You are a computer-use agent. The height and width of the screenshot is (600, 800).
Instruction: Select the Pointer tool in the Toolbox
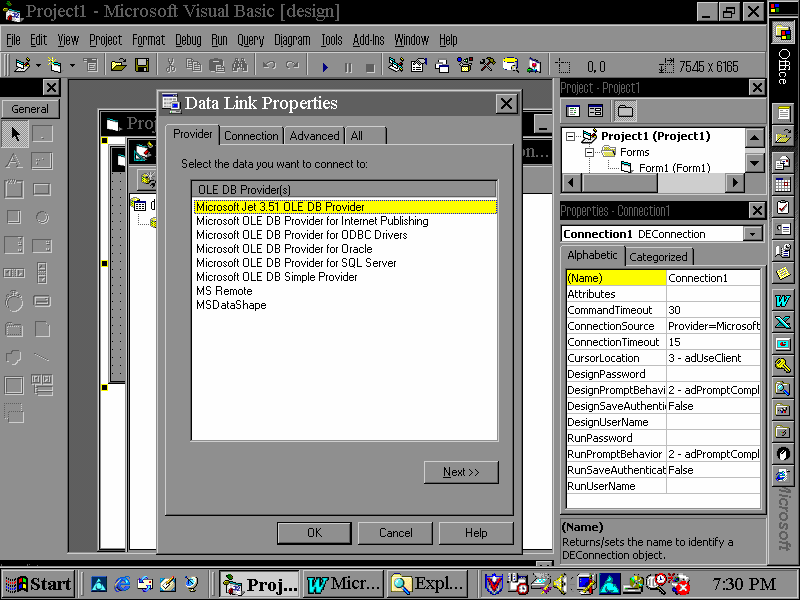[15, 134]
